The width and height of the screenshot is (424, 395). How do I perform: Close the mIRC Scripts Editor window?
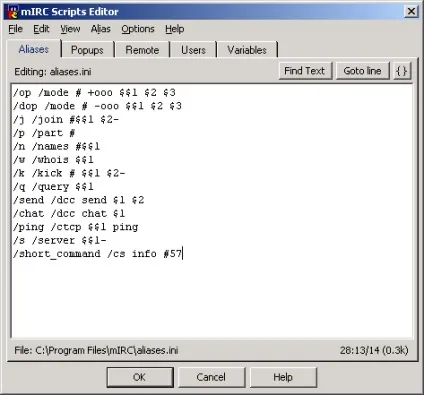coord(411,12)
